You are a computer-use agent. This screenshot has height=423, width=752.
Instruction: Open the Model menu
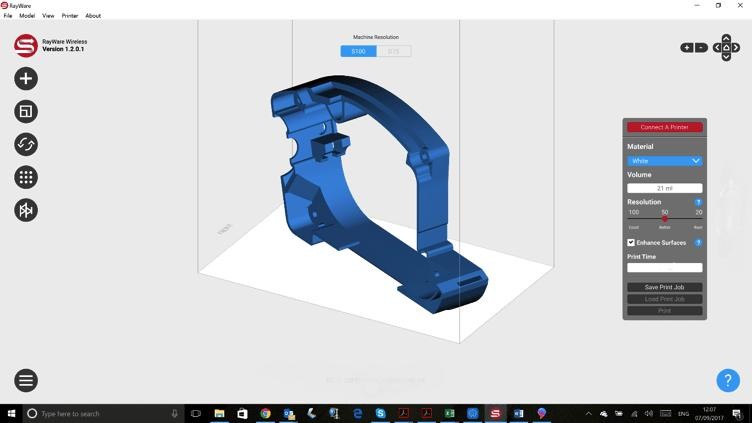[x=27, y=16]
